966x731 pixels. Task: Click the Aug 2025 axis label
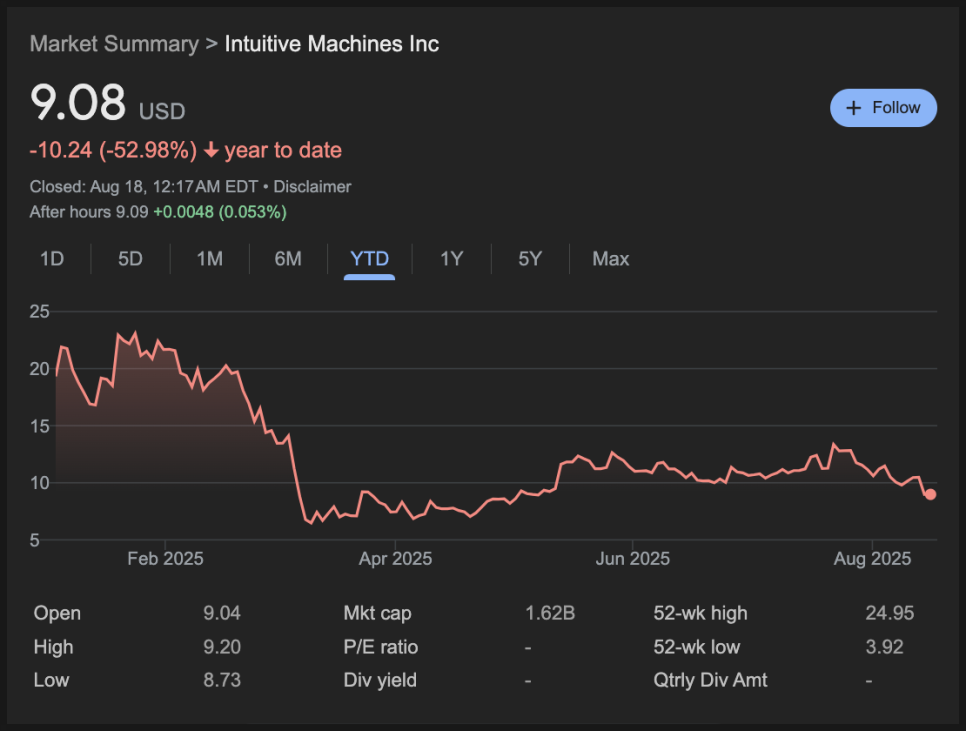(872, 559)
